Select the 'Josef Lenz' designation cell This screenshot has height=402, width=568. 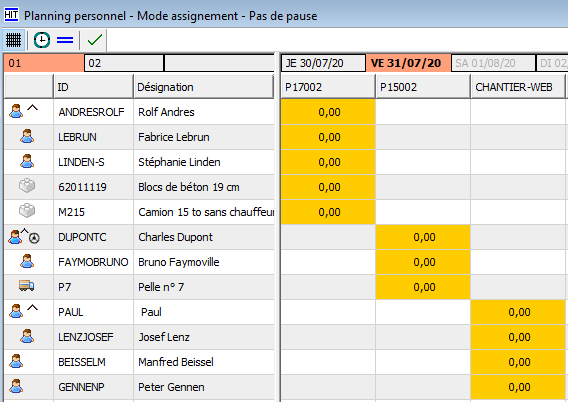pyautogui.click(x=204, y=337)
